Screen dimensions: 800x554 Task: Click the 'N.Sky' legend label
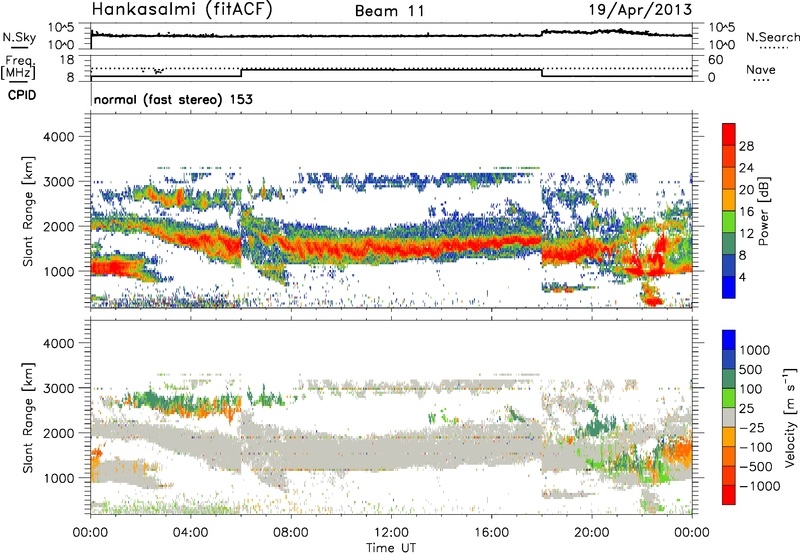[x=19, y=37]
